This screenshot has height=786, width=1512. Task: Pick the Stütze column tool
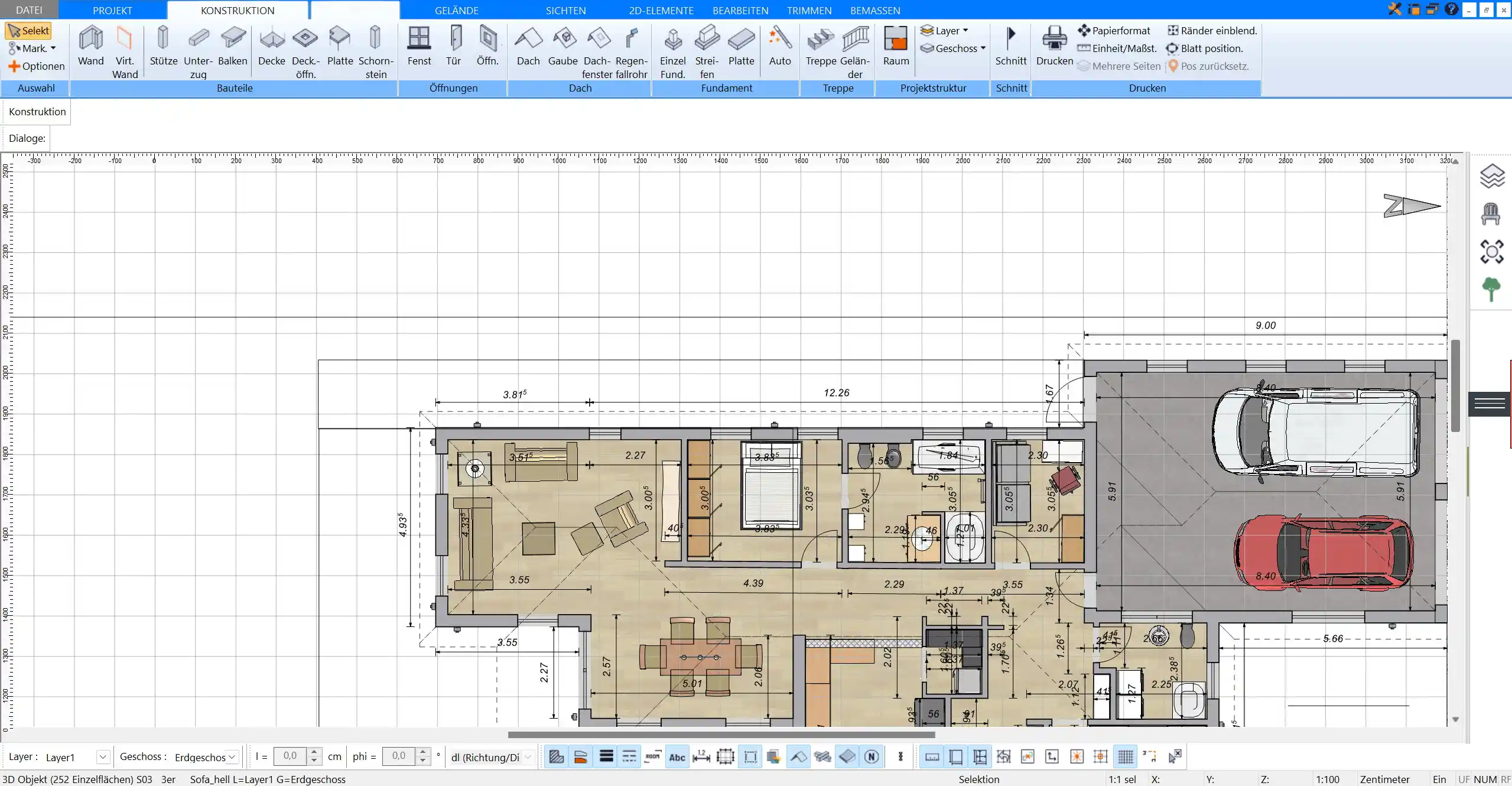click(x=163, y=46)
